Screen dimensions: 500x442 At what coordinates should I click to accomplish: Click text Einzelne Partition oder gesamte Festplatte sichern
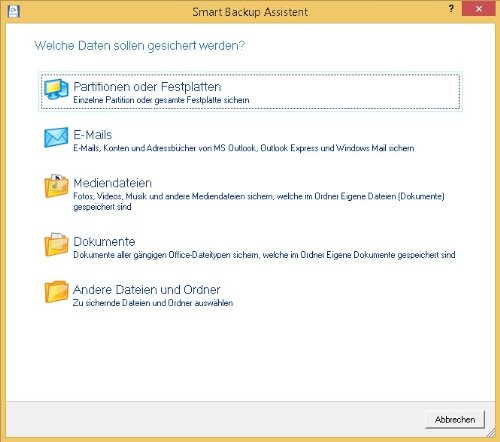(x=161, y=100)
